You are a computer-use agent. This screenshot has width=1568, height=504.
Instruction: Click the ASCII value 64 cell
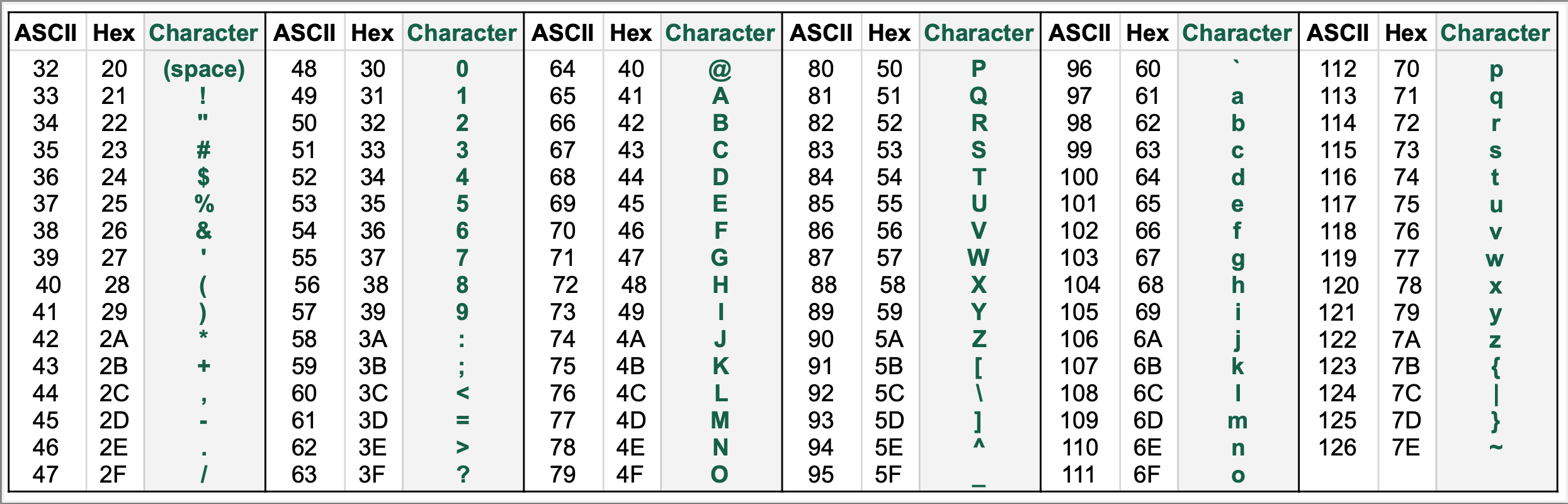click(x=562, y=69)
